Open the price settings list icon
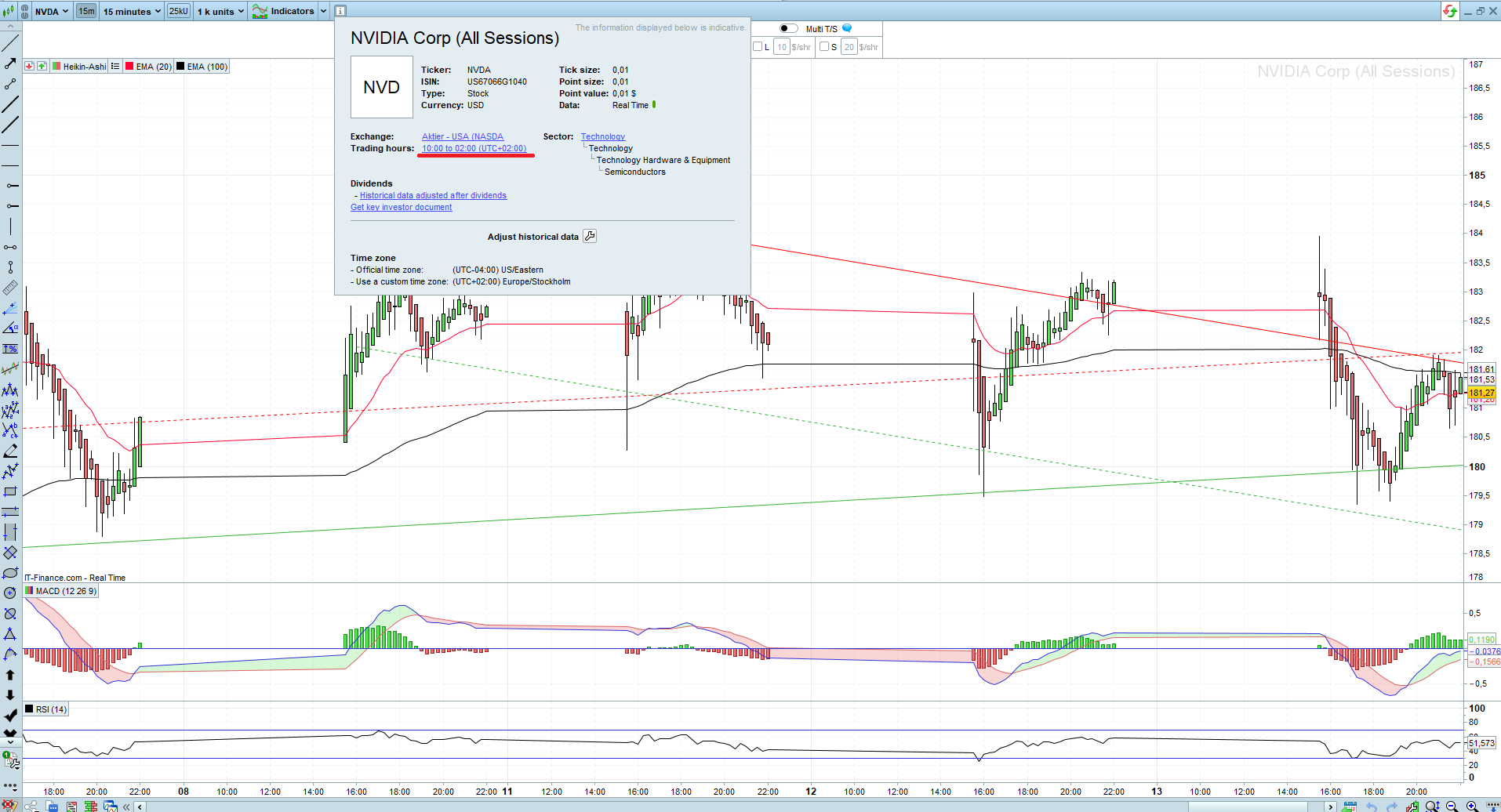Viewport: 1501px width, 812px height. 115,67
